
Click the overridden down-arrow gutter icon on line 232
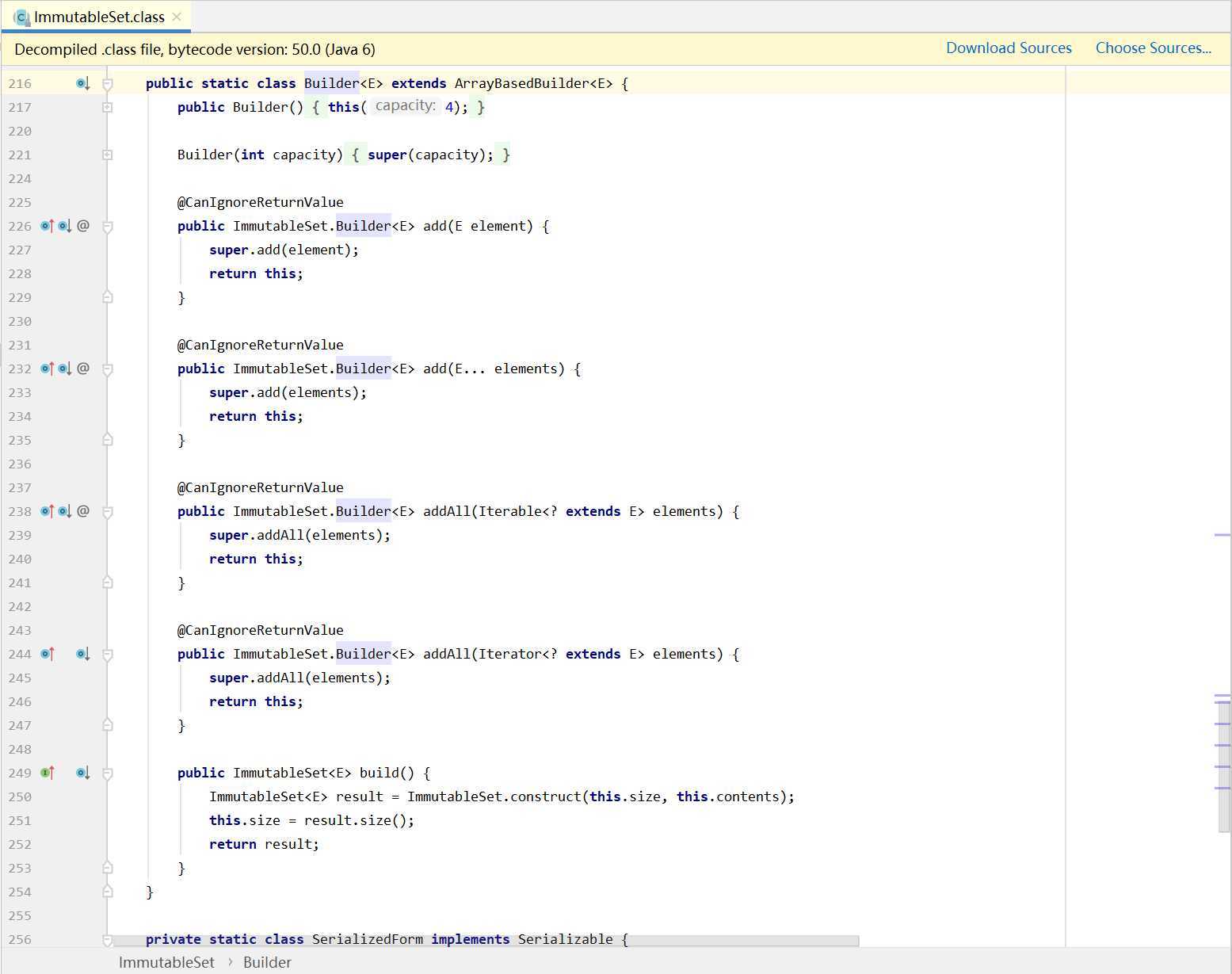click(65, 369)
